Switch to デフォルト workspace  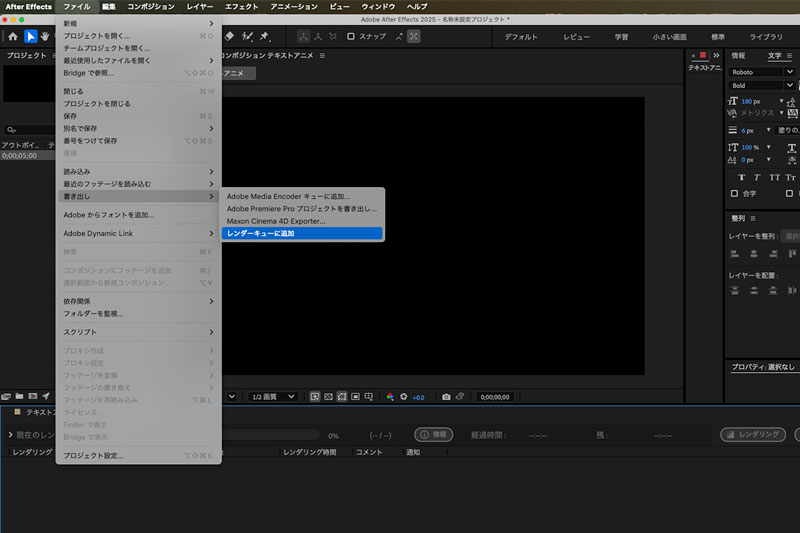[521, 37]
